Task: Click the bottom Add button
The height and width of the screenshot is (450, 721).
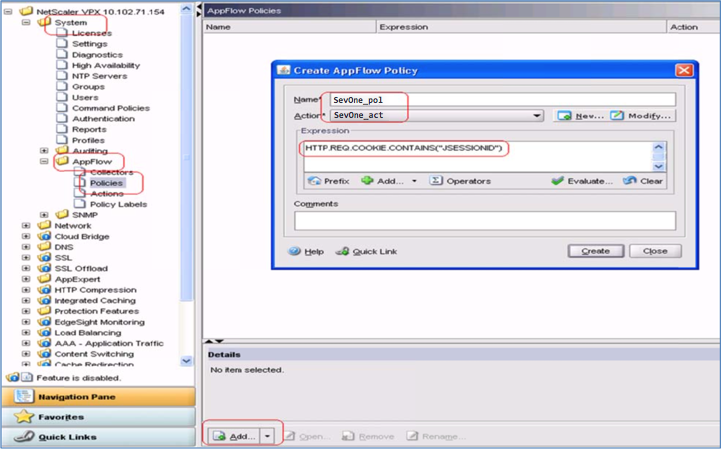Action: point(235,436)
